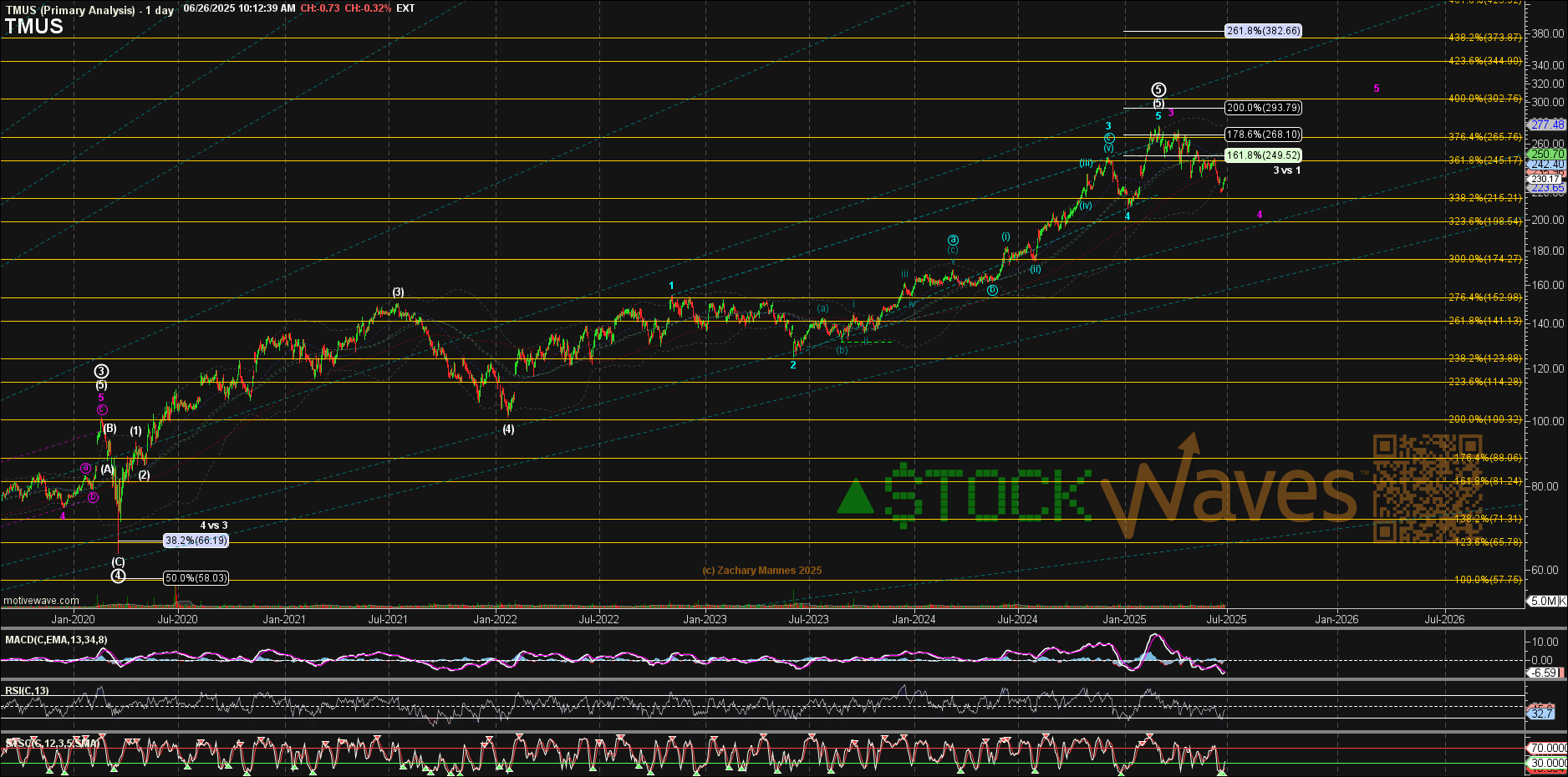
Task: Click the CH:-0.73 change value
Action: [320, 8]
